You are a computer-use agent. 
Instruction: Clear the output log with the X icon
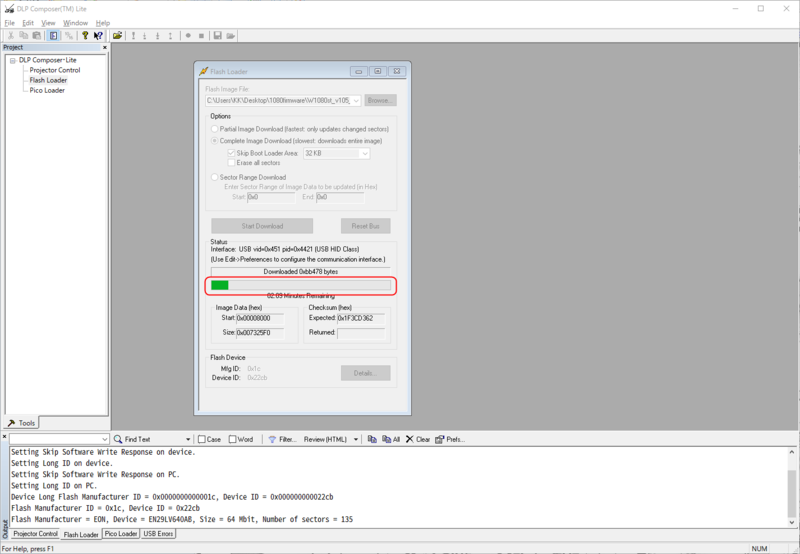pos(418,439)
